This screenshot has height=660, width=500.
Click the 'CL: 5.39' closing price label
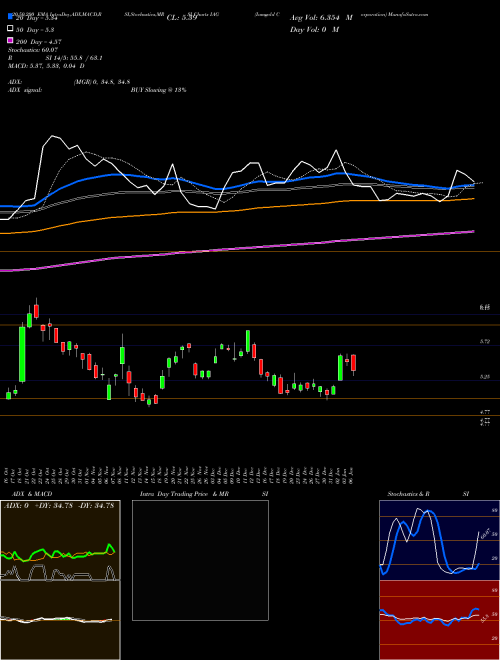pyautogui.click(x=182, y=18)
